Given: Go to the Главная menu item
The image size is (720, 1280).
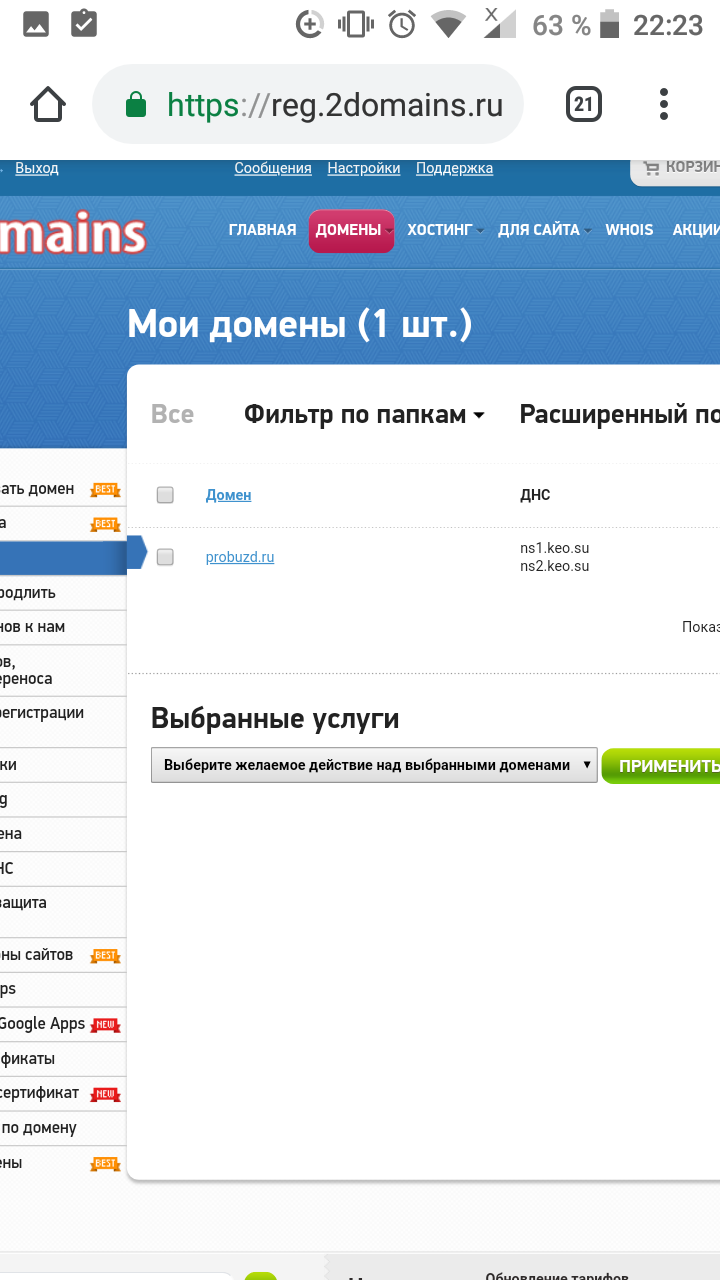Looking at the screenshot, I should tap(262, 230).
